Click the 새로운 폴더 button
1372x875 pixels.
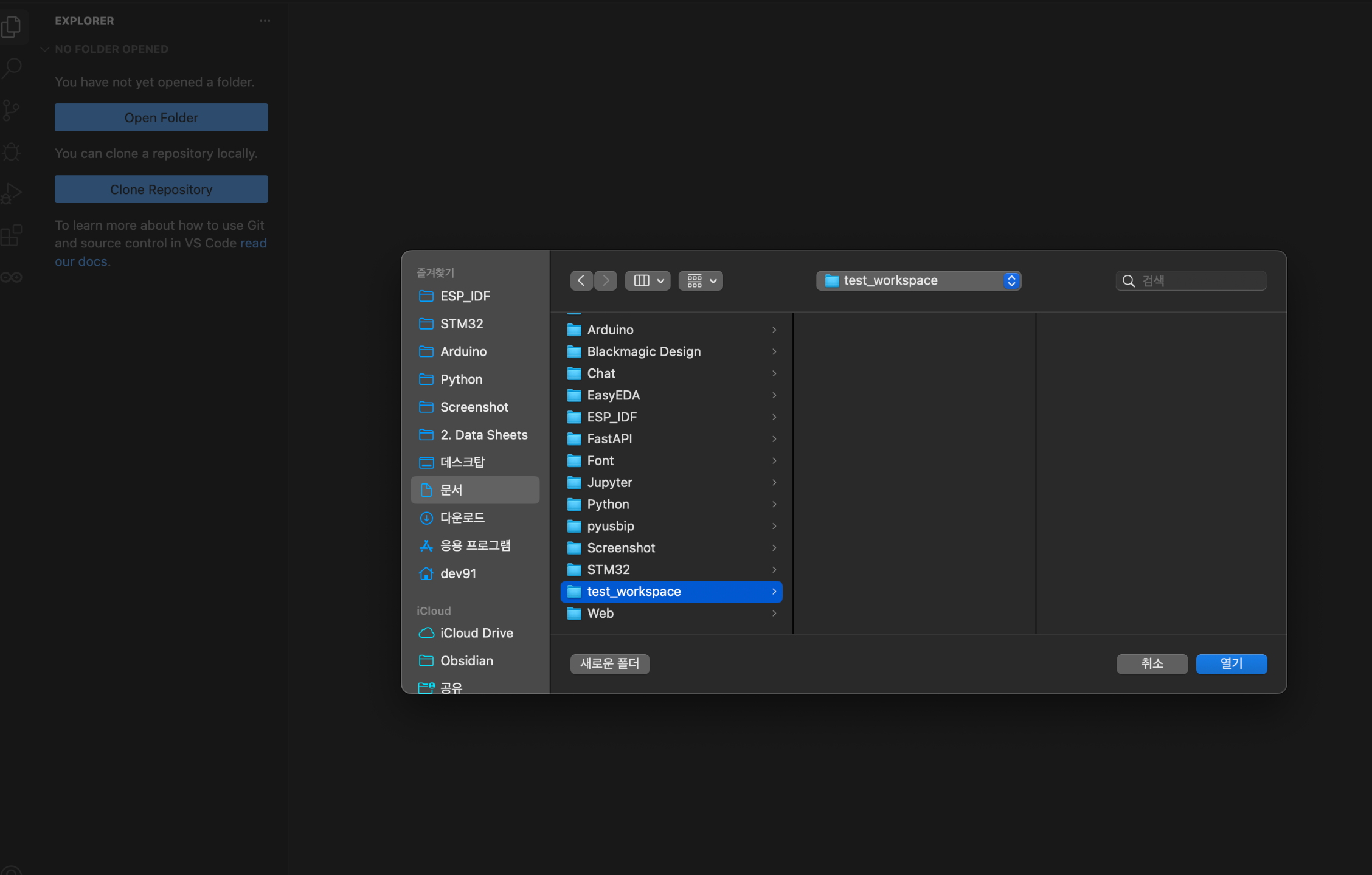click(x=609, y=664)
